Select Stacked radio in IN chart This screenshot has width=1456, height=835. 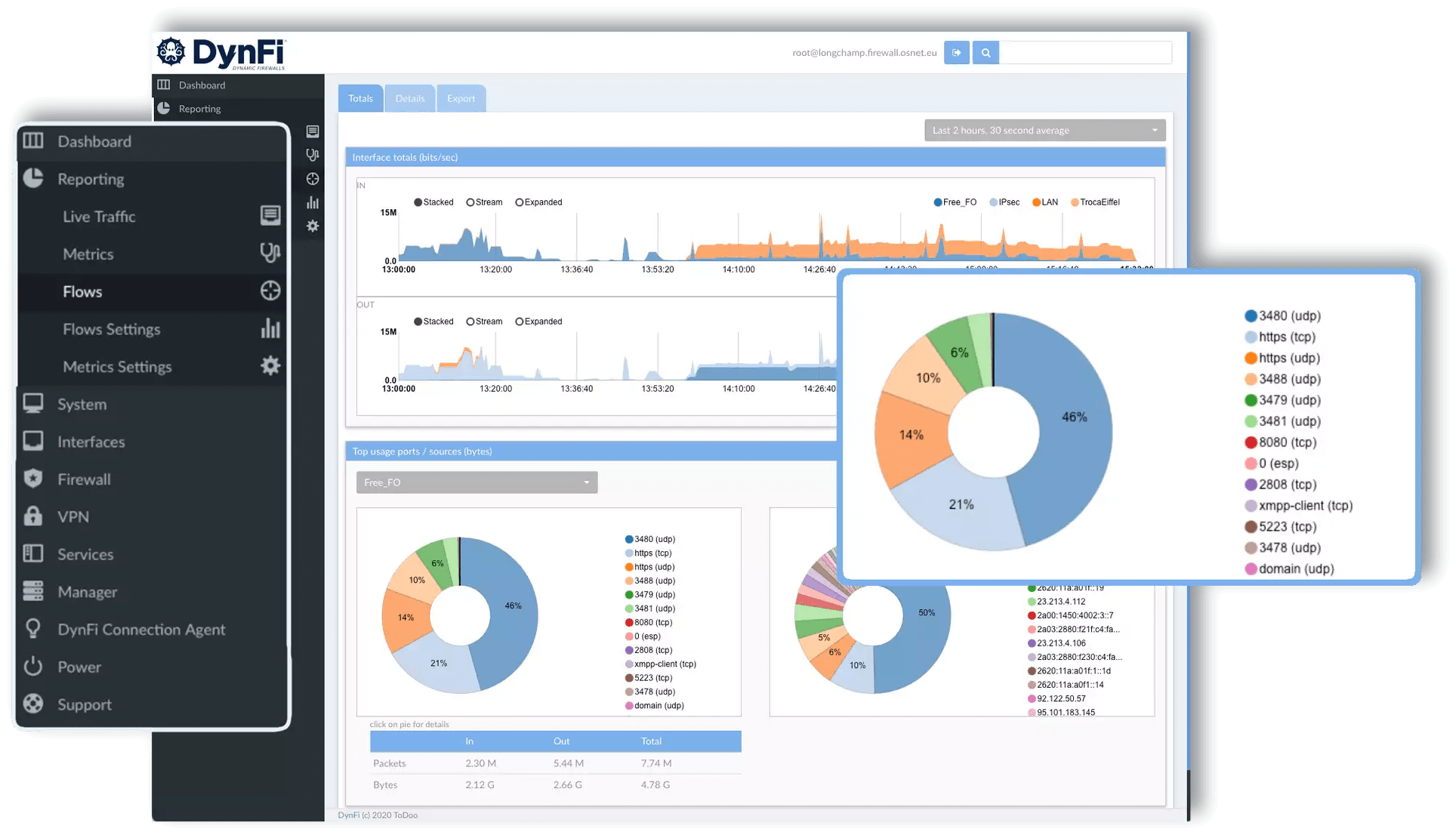[420, 203]
